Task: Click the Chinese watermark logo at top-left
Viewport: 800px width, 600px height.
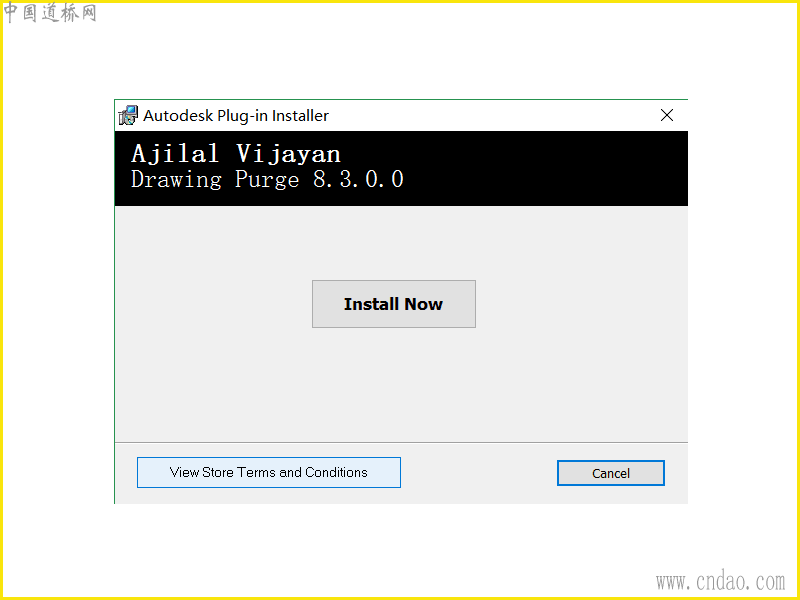Action: [x=49, y=12]
